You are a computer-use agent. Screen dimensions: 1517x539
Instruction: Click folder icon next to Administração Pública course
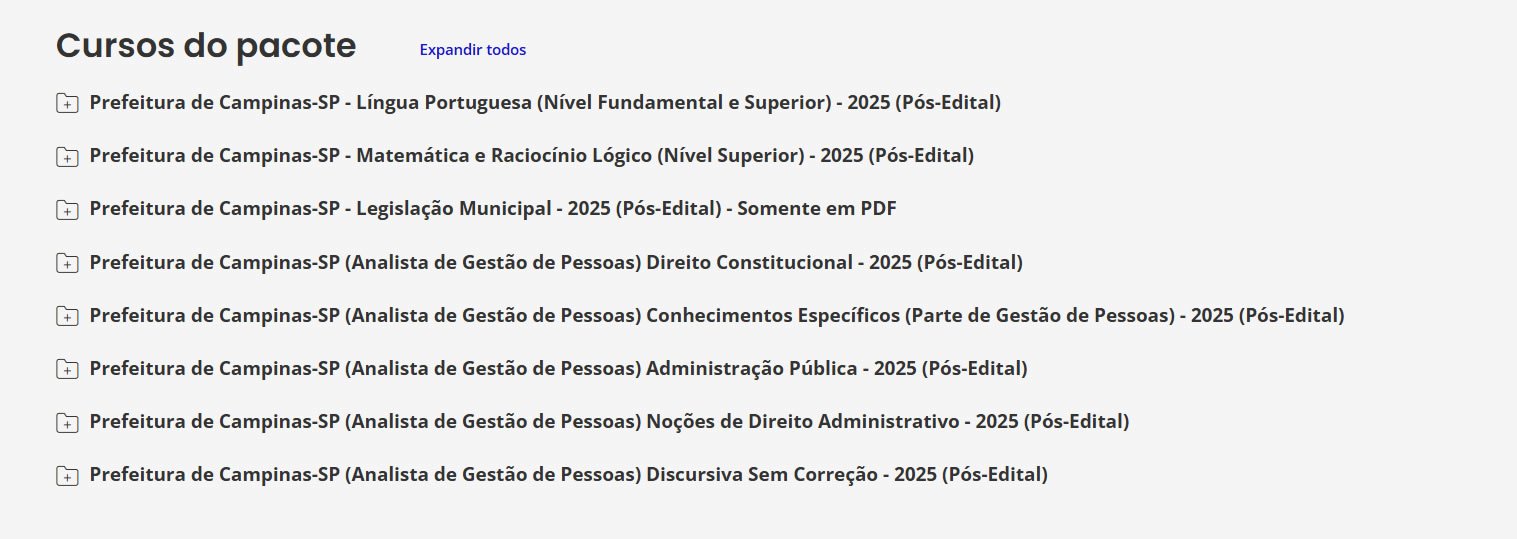click(66, 369)
